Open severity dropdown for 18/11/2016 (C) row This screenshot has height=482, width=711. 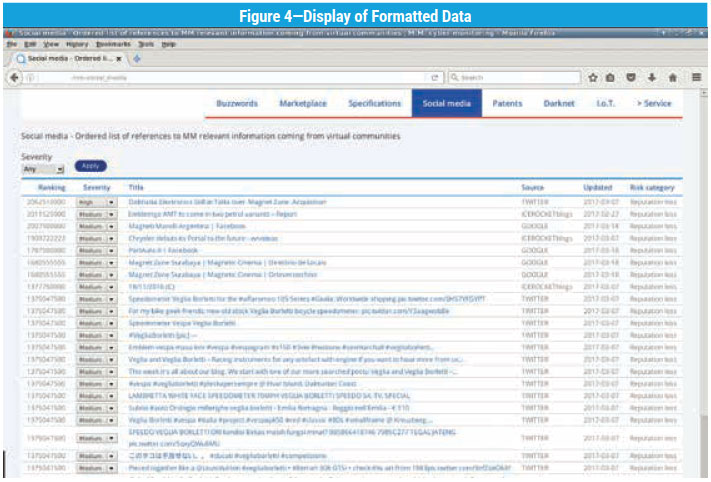point(96,287)
